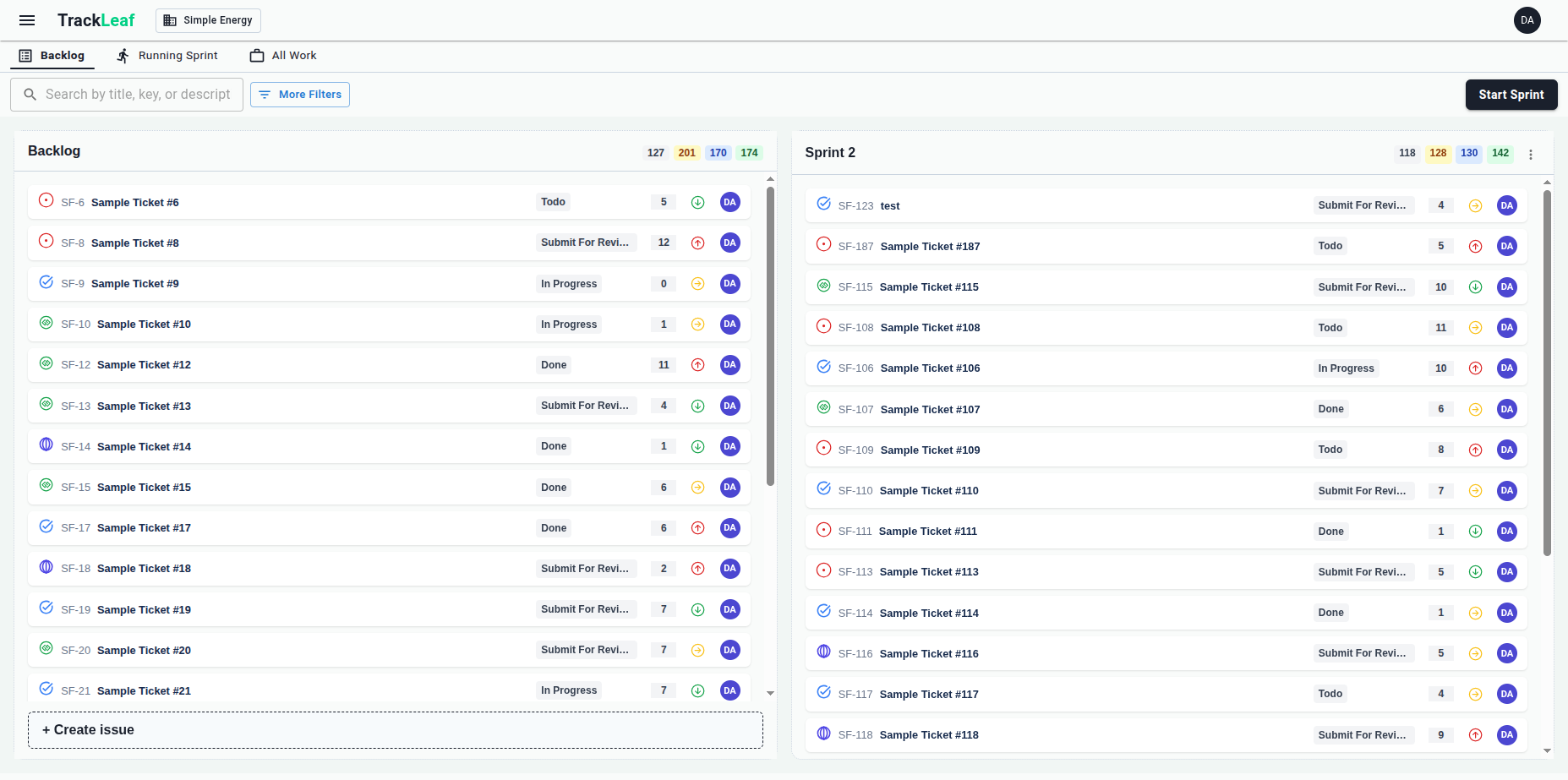The height and width of the screenshot is (780, 1568).
Task: Open Sample Ticket #110 in Sprint 2
Action: point(929,491)
